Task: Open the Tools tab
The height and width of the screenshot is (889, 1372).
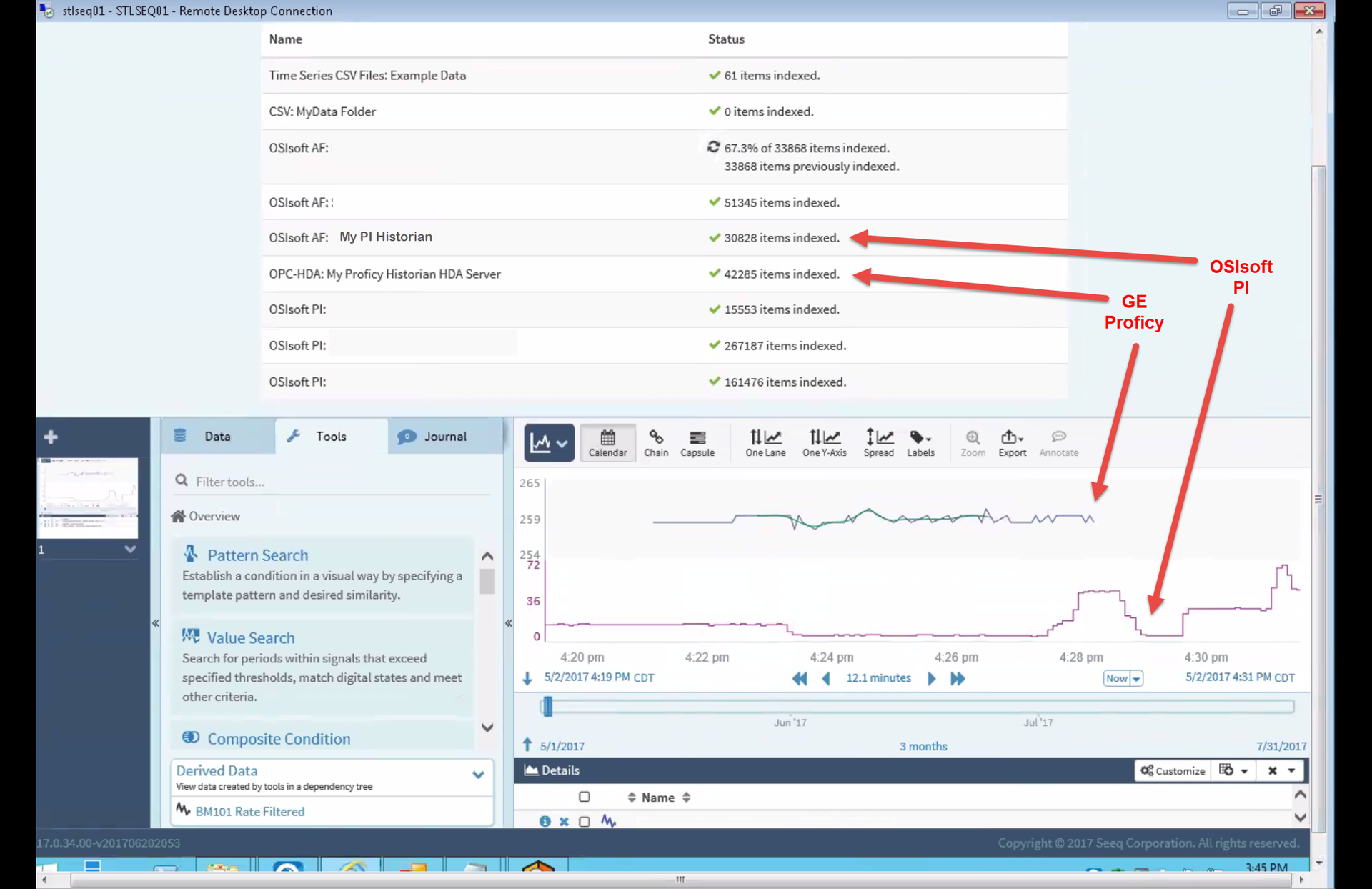Action: click(330, 436)
